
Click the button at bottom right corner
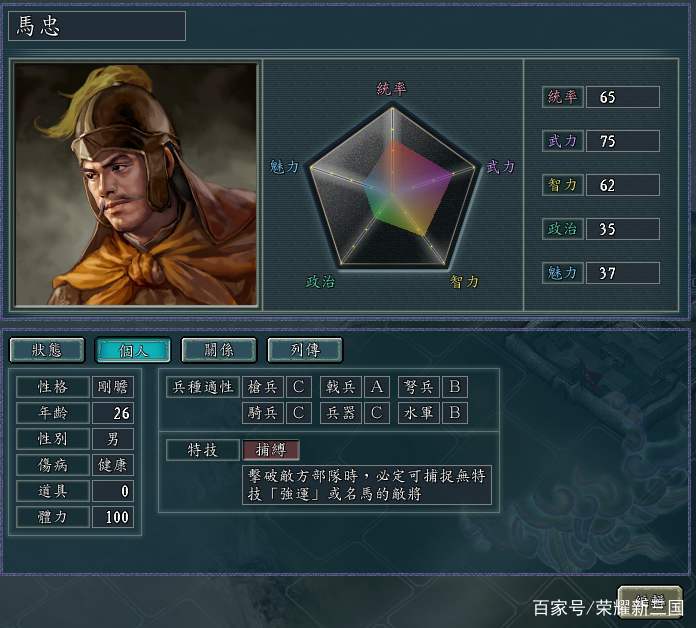click(650, 601)
